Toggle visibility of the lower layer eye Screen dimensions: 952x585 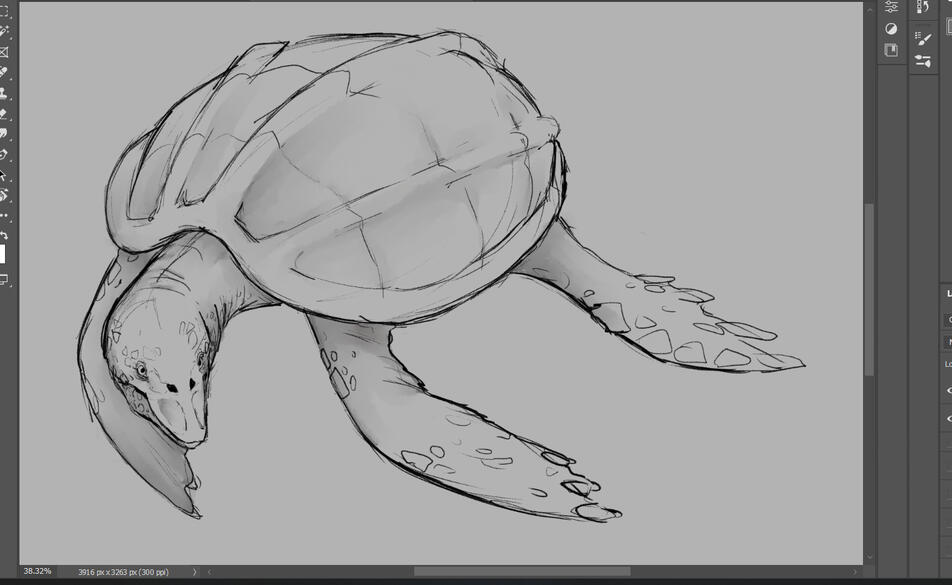click(948, 419)
